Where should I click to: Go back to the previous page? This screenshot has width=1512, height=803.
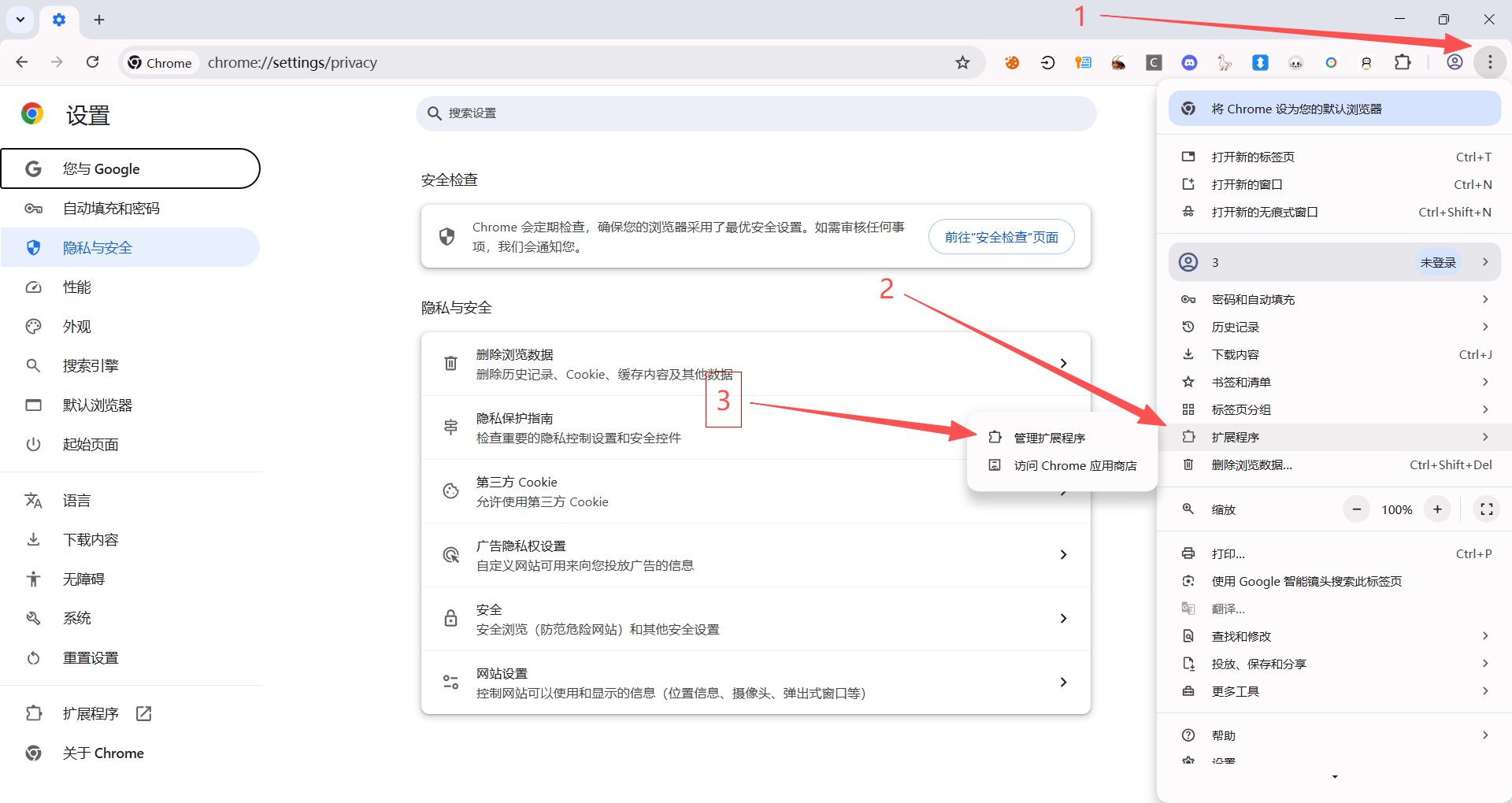(22, 62)
